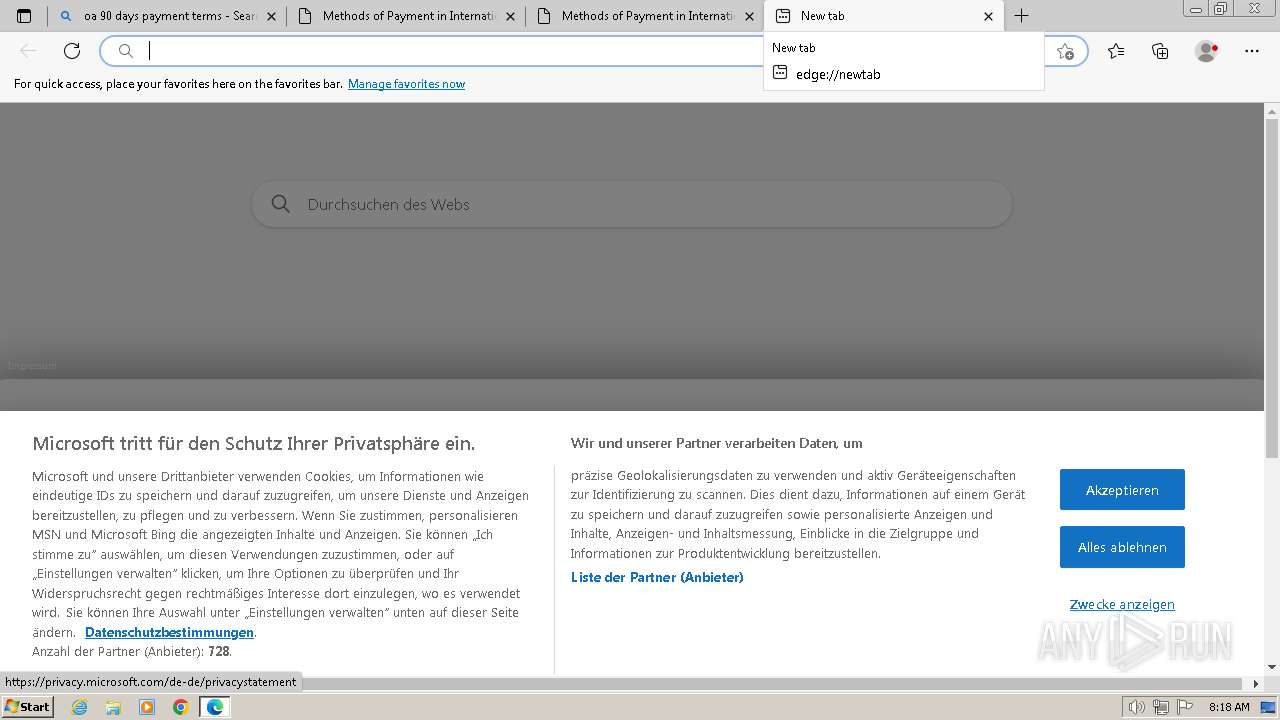Select edge://newtab suggestion

(838, 74)
